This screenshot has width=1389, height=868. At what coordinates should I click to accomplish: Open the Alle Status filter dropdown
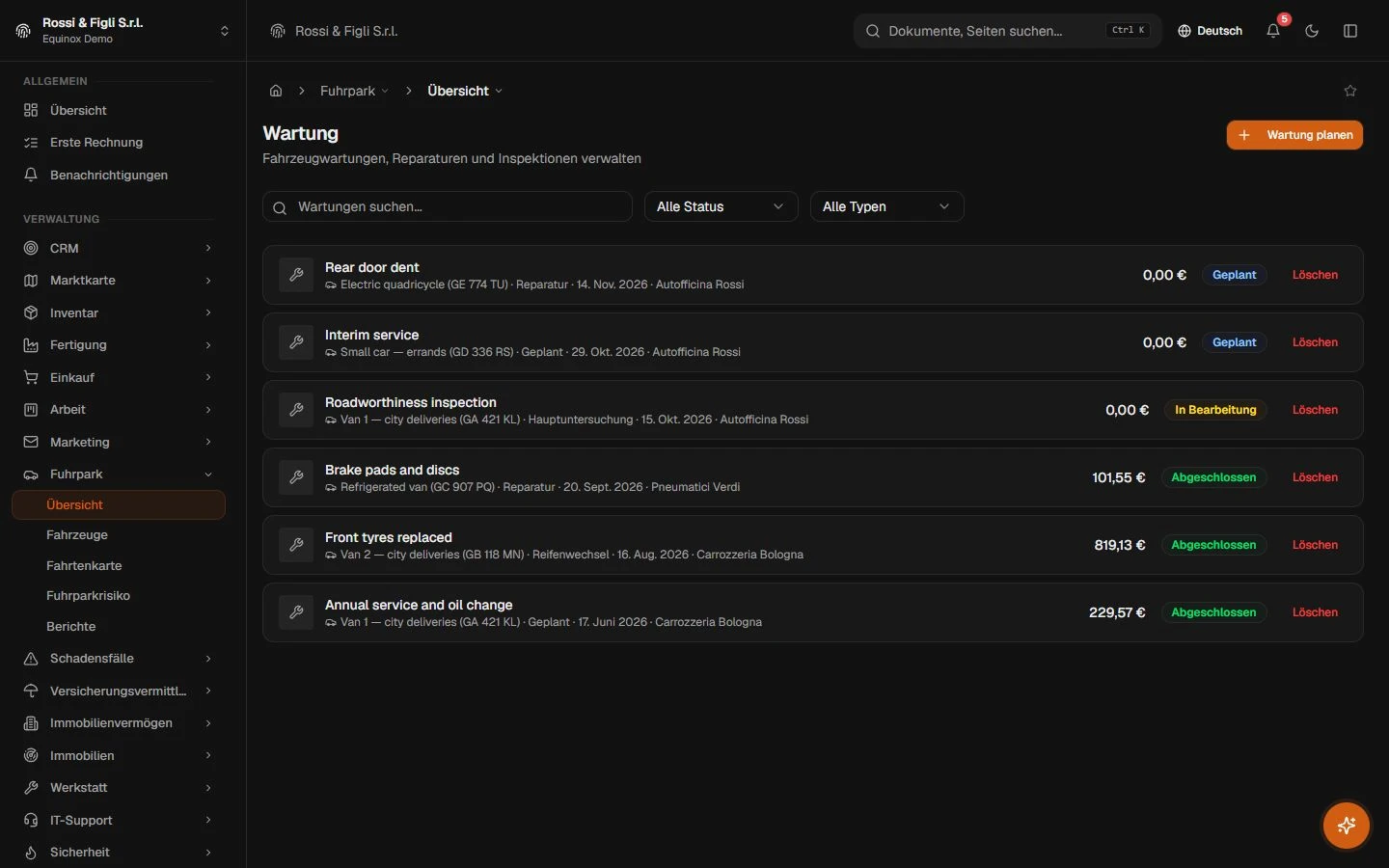[x=721, y=206]
